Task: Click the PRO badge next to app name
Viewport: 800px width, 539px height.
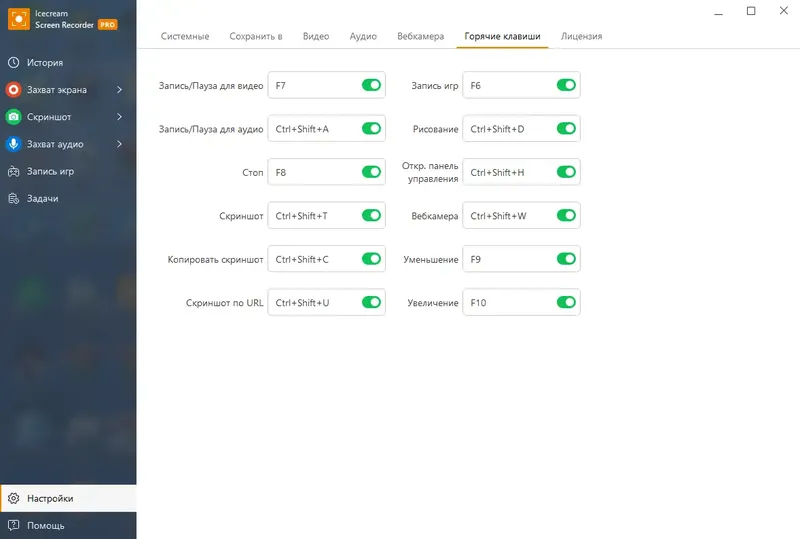Action: tap(108, 24)
